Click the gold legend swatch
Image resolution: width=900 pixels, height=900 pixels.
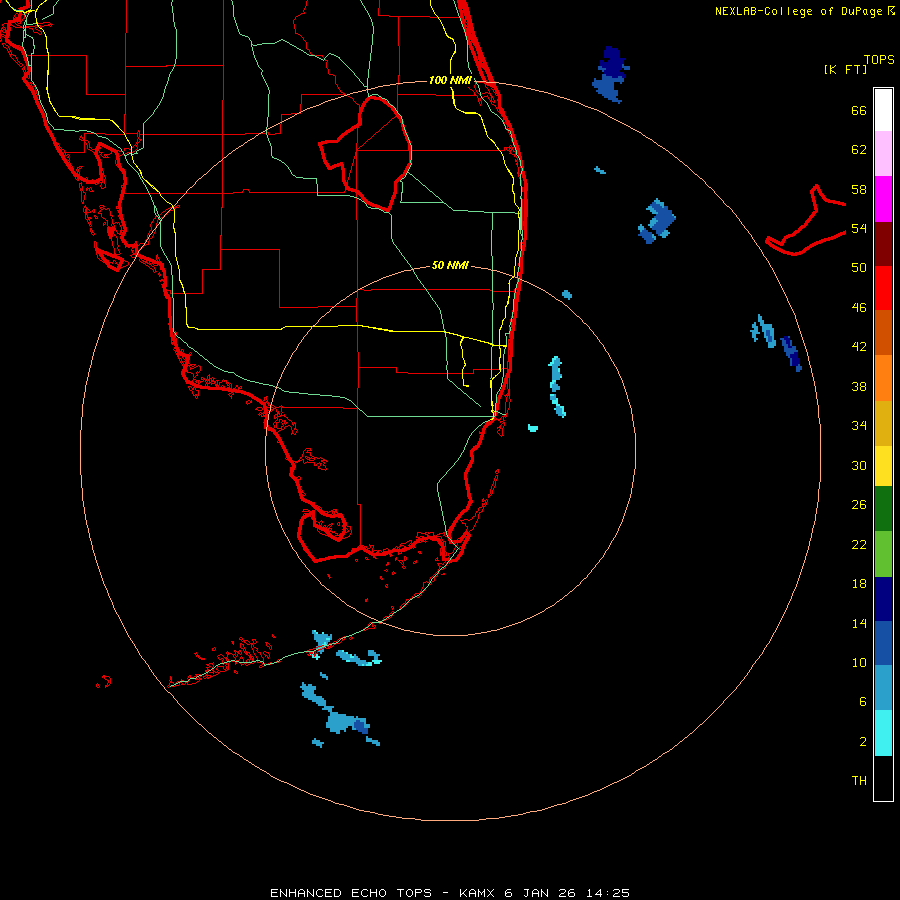pyautogui.click(x=883, y=423)
